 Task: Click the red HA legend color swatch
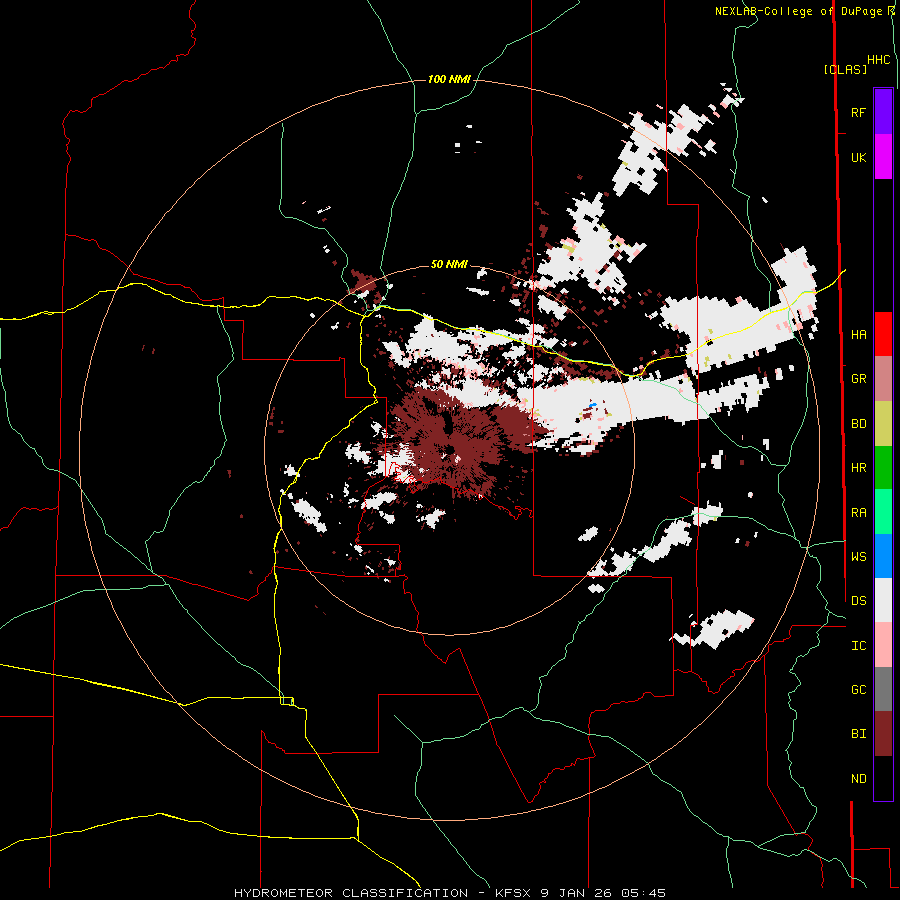(883, 334)
